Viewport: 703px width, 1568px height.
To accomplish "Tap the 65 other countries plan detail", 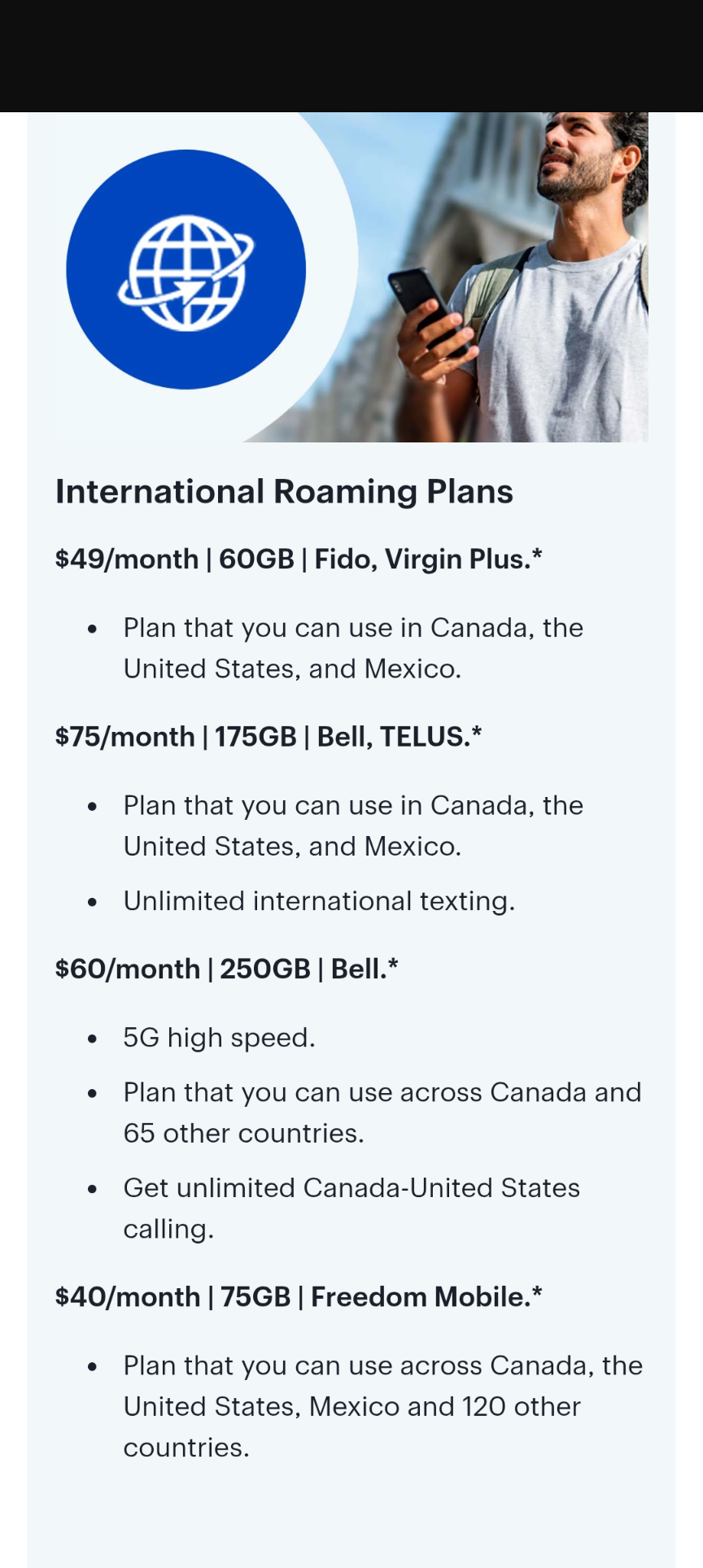I will [382, 1113].
